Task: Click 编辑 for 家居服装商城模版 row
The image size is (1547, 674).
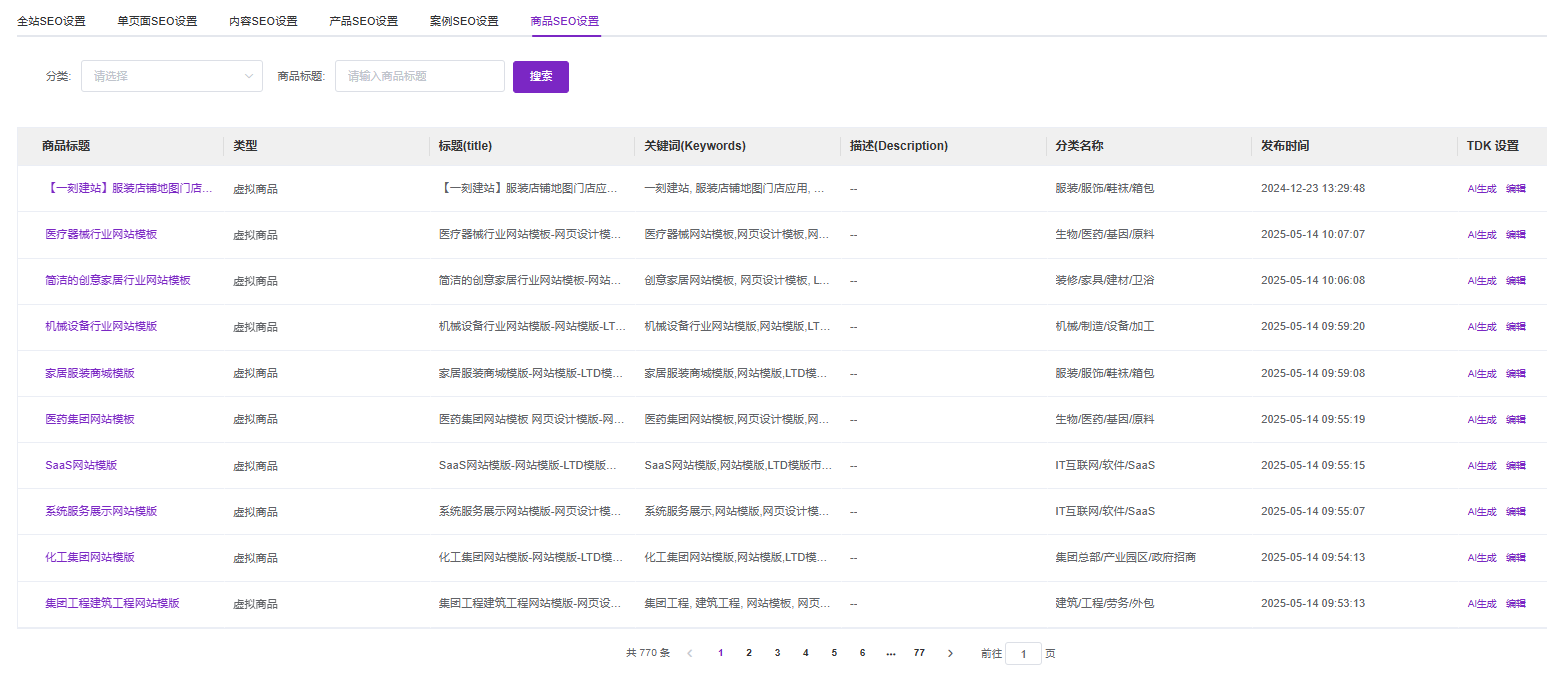Action: [x=1516, y=374]
